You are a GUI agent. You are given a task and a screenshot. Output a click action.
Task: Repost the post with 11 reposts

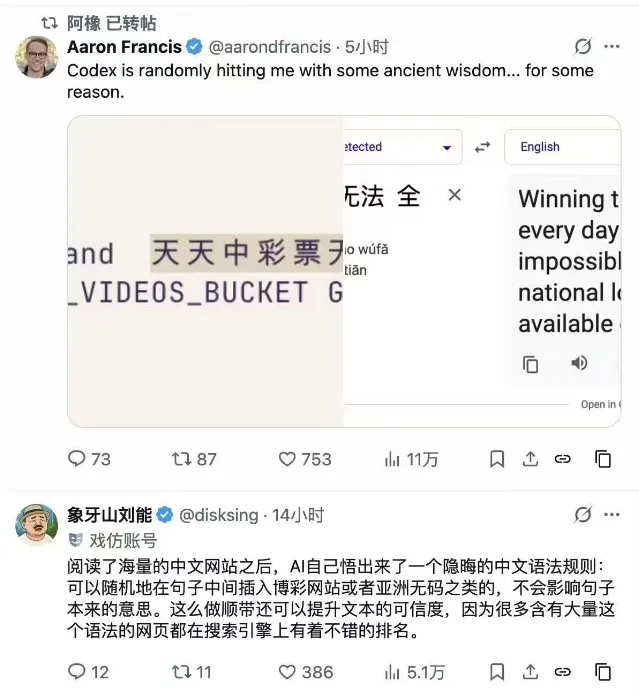(x=192, y=672)
